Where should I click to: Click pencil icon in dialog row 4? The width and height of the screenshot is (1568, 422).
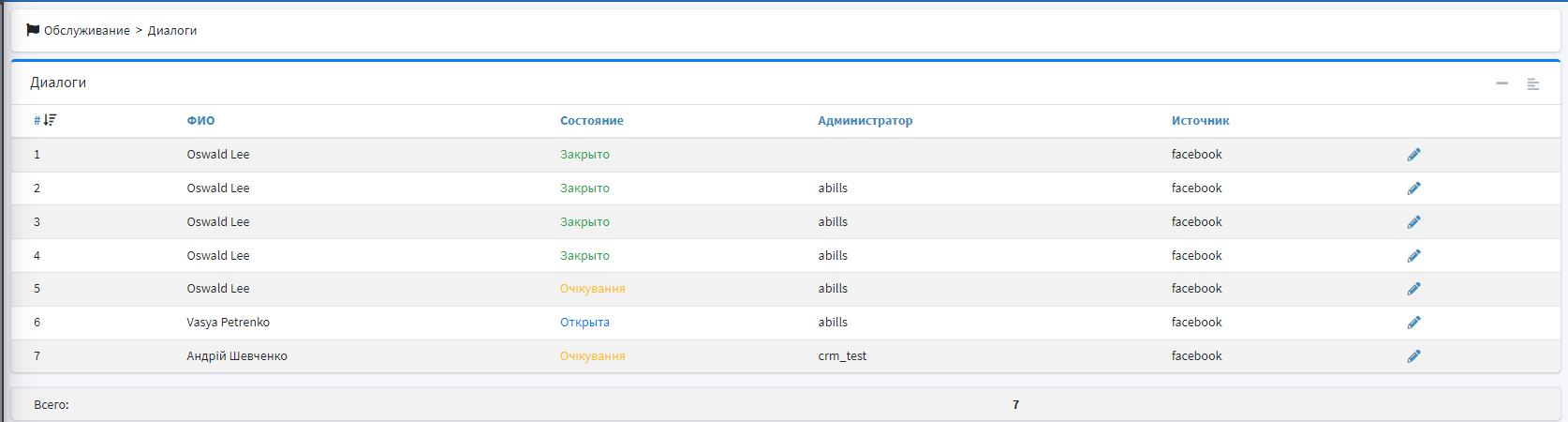click(1413, 256)
